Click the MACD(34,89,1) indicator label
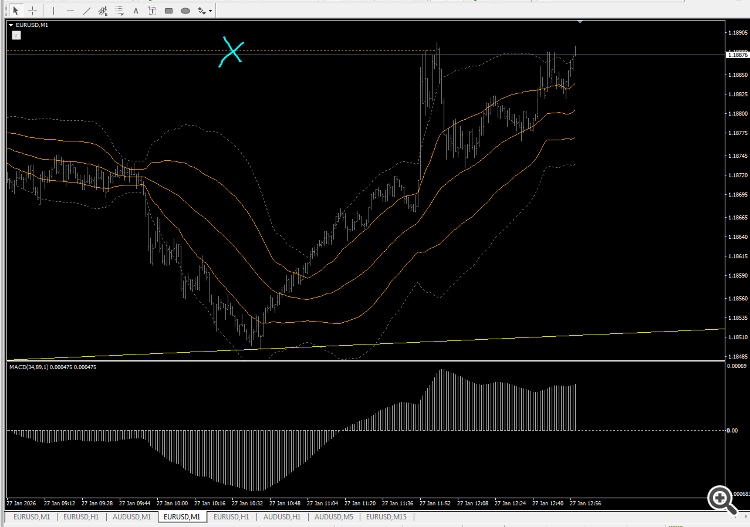 pos(53,367)
